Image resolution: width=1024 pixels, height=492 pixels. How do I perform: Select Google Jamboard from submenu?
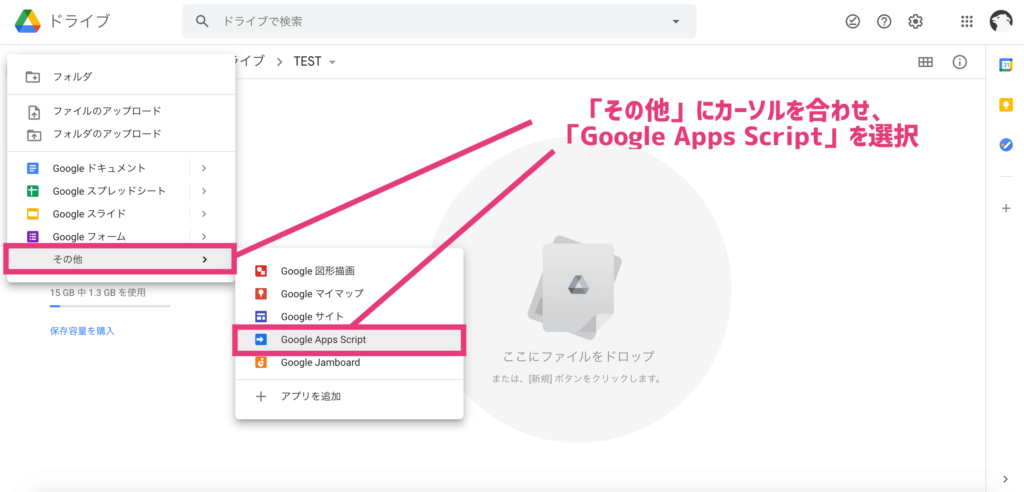[349, 362]
